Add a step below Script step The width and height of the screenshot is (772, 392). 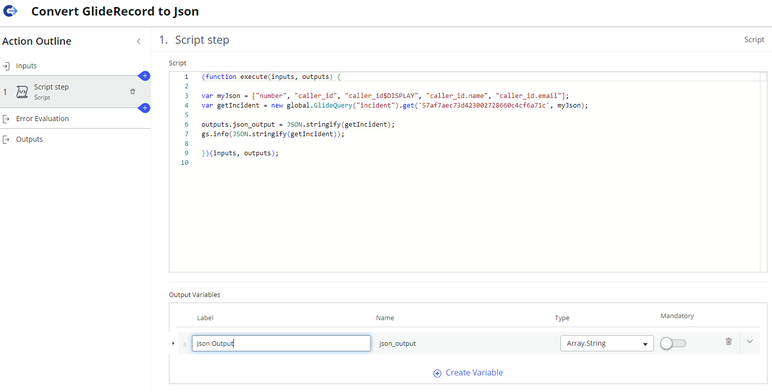coord(144,108)
